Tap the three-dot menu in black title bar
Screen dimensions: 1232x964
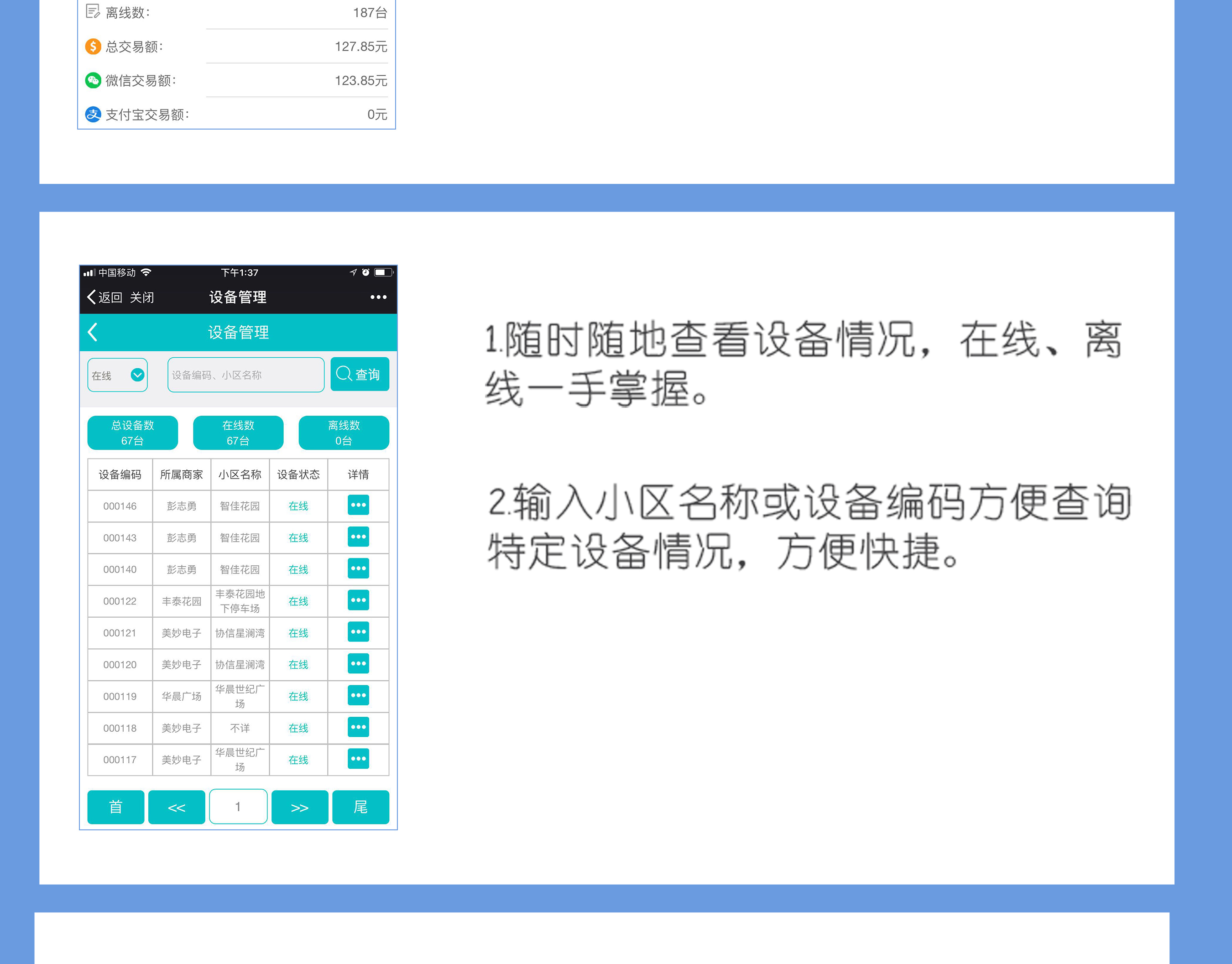click(378, 297)
